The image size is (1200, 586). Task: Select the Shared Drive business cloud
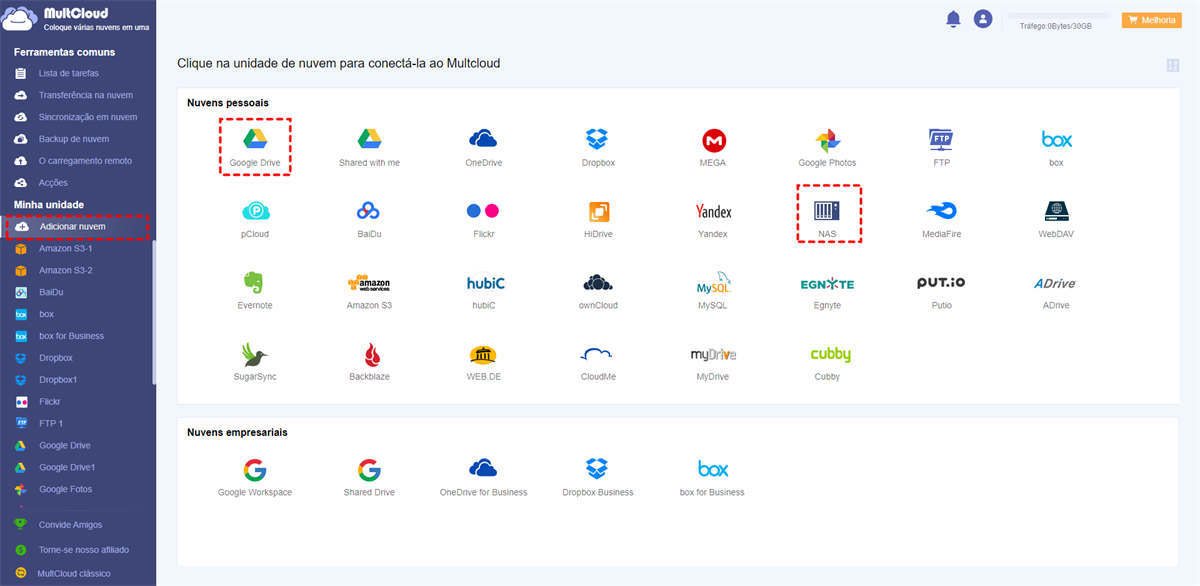(369, 470)
